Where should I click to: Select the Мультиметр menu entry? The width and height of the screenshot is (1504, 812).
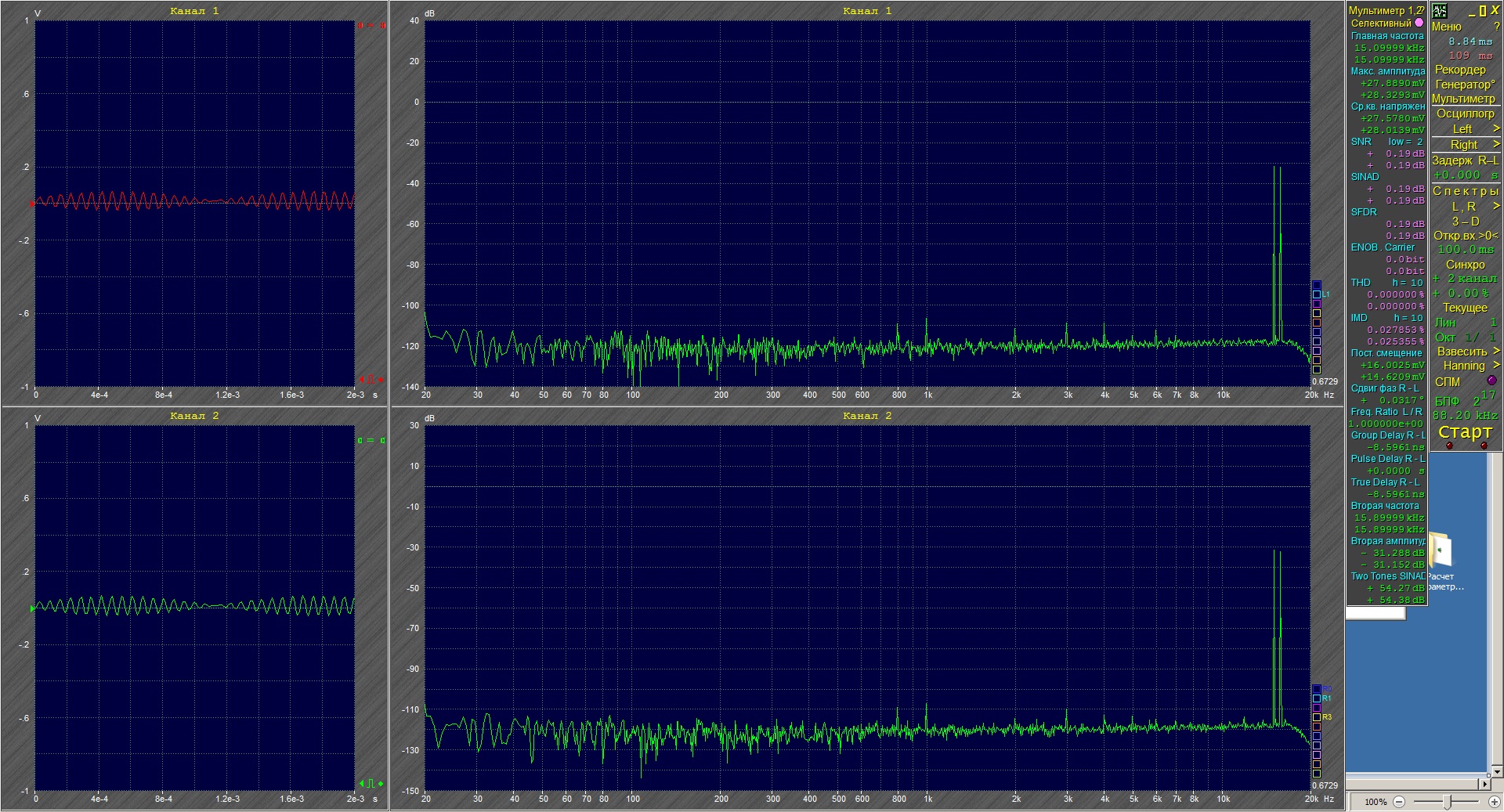point(1463,99)
